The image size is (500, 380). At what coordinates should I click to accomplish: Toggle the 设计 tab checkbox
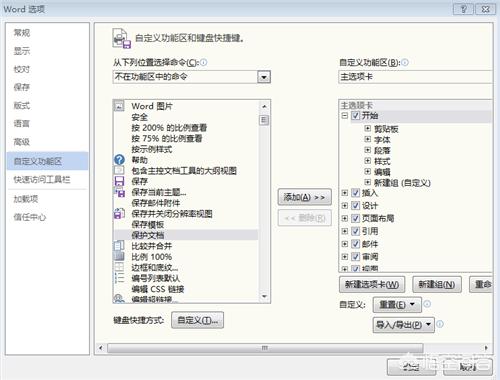356,205
